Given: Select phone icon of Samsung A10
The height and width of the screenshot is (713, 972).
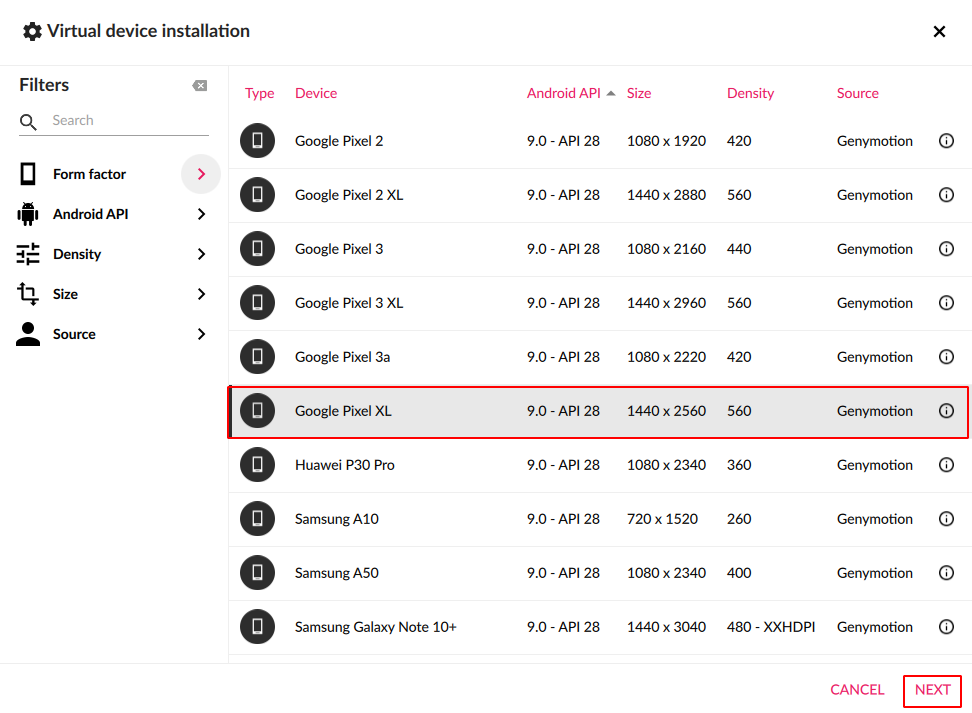Looking at the screenshot, I should click(257, 518).
